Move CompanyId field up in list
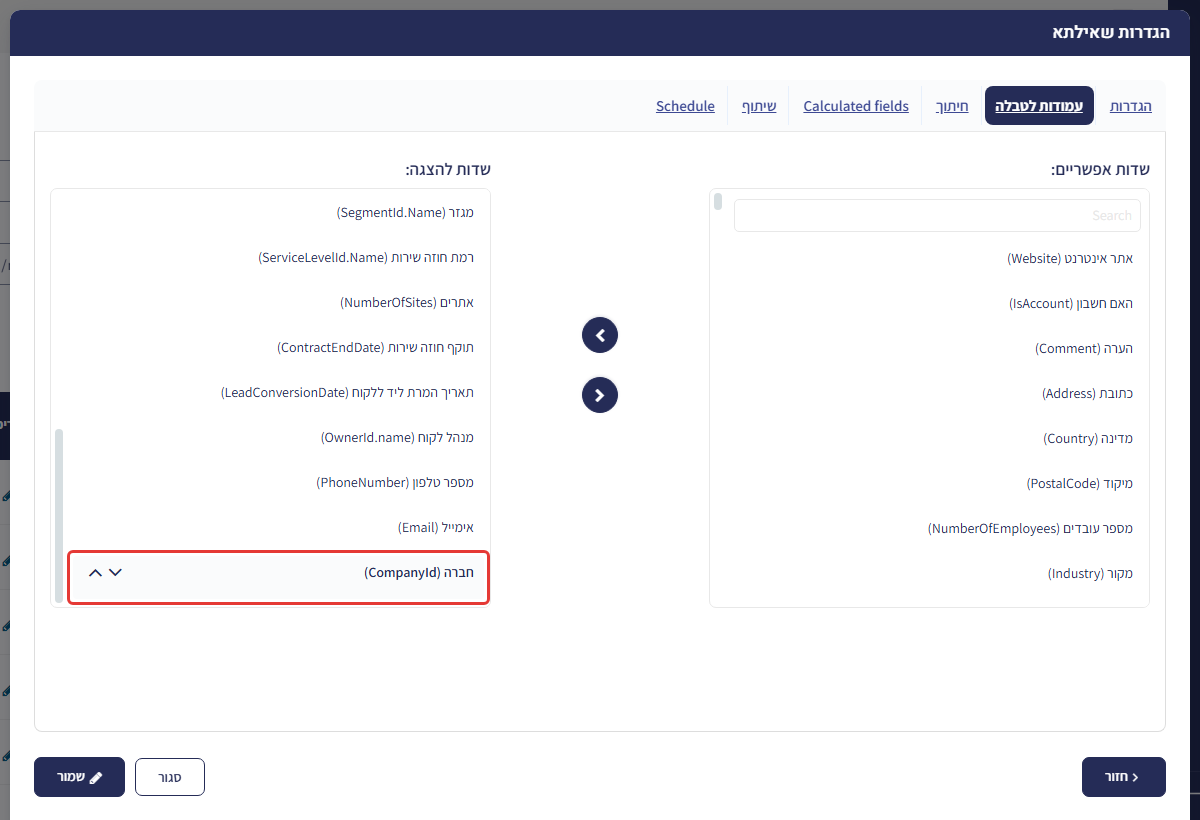Image resolution: width=1200 pixels, height=820 pixels. [x=95, y=573]
